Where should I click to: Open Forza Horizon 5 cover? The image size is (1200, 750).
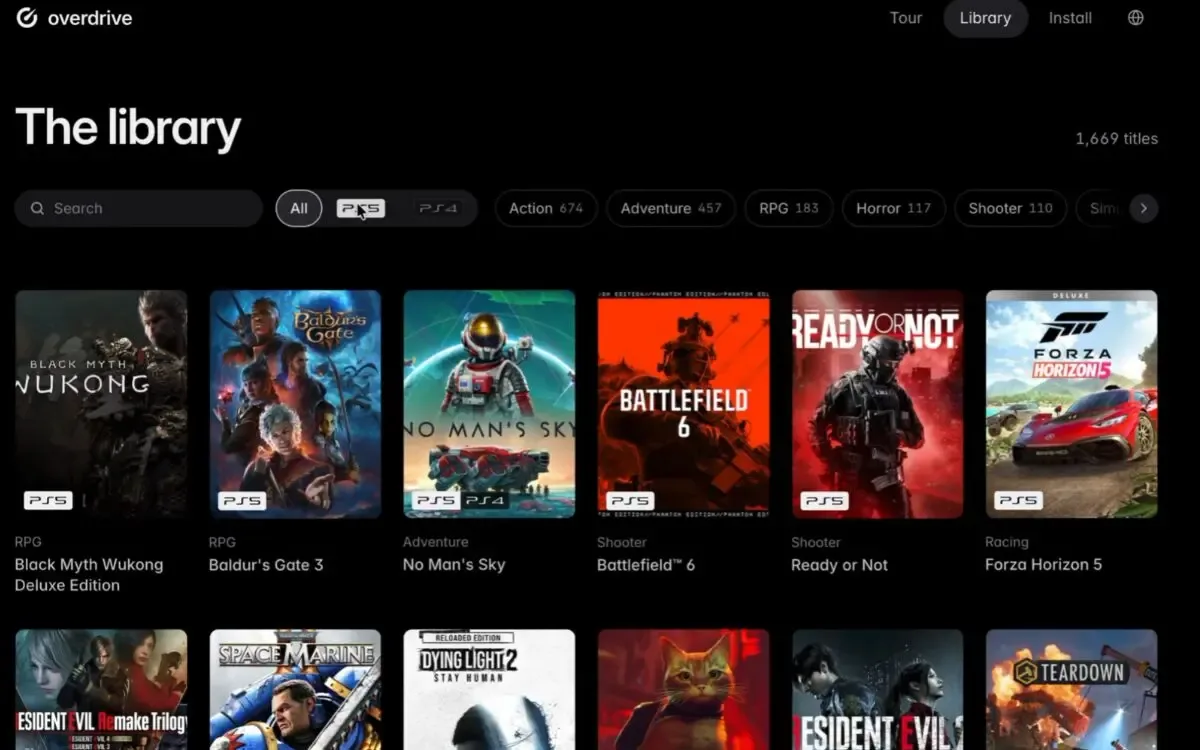point(1071,404)
